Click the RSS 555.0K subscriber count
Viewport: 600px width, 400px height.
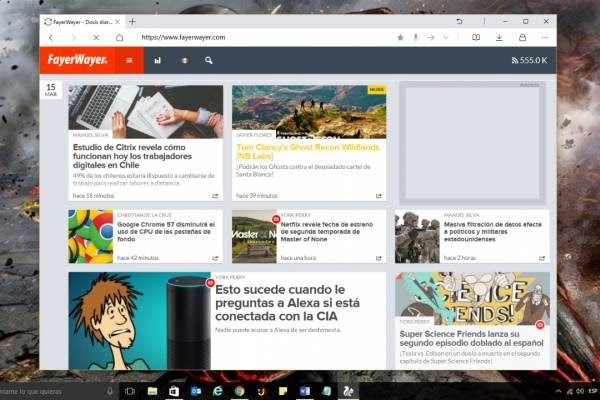(529, 60)
